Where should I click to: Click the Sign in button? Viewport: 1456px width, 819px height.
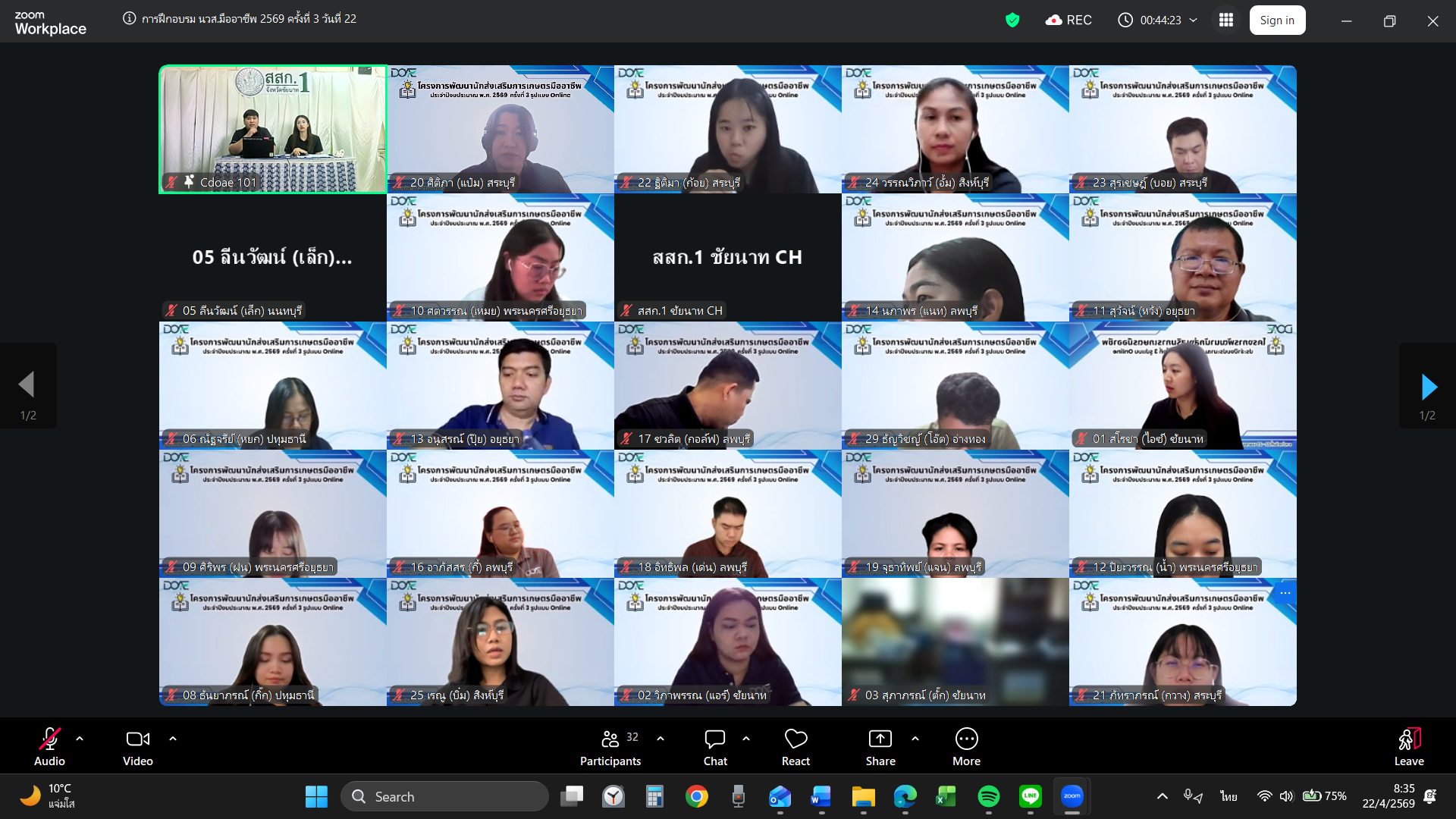pos(1277,20)
